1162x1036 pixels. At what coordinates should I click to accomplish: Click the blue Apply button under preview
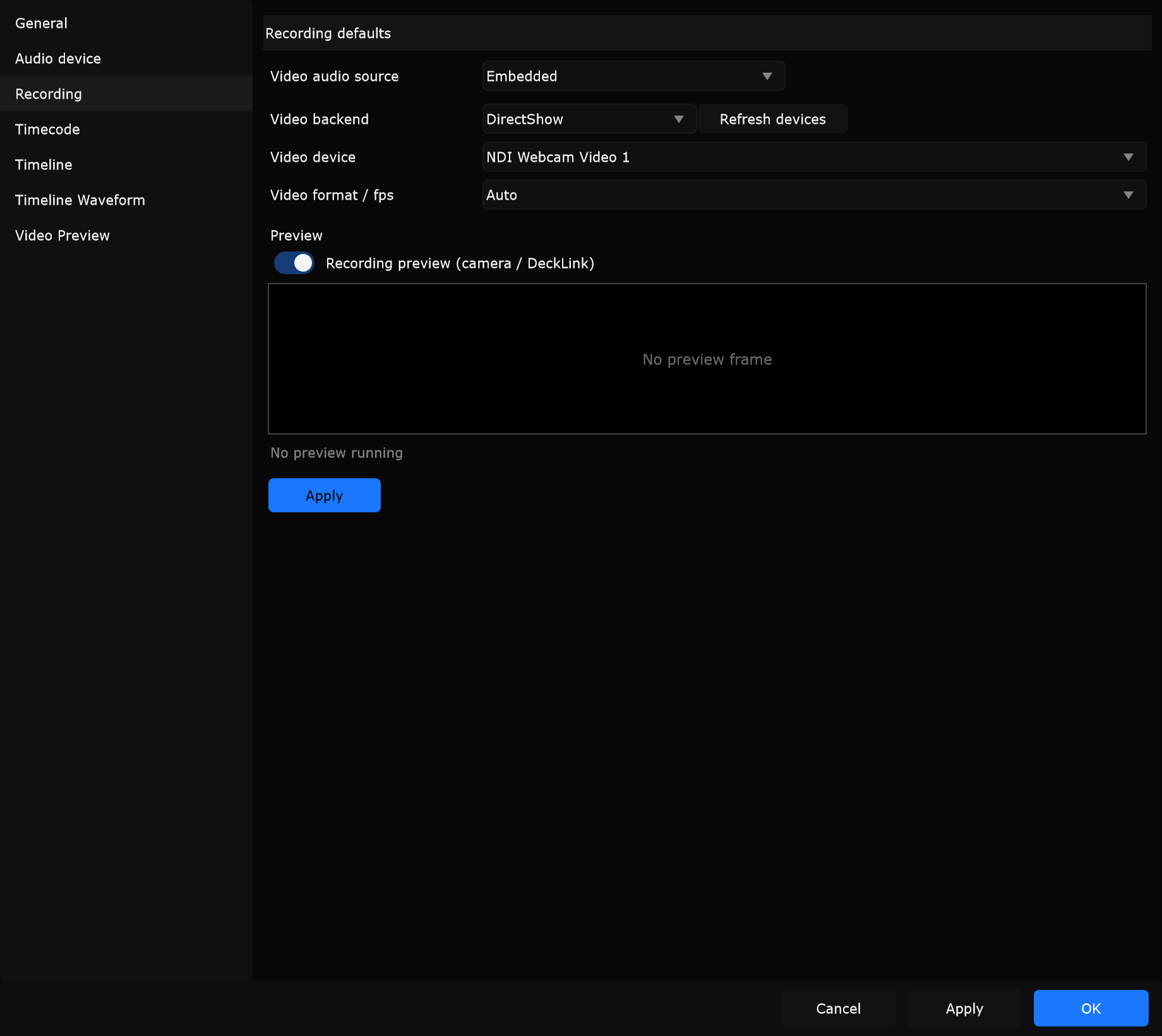(325, 496)
